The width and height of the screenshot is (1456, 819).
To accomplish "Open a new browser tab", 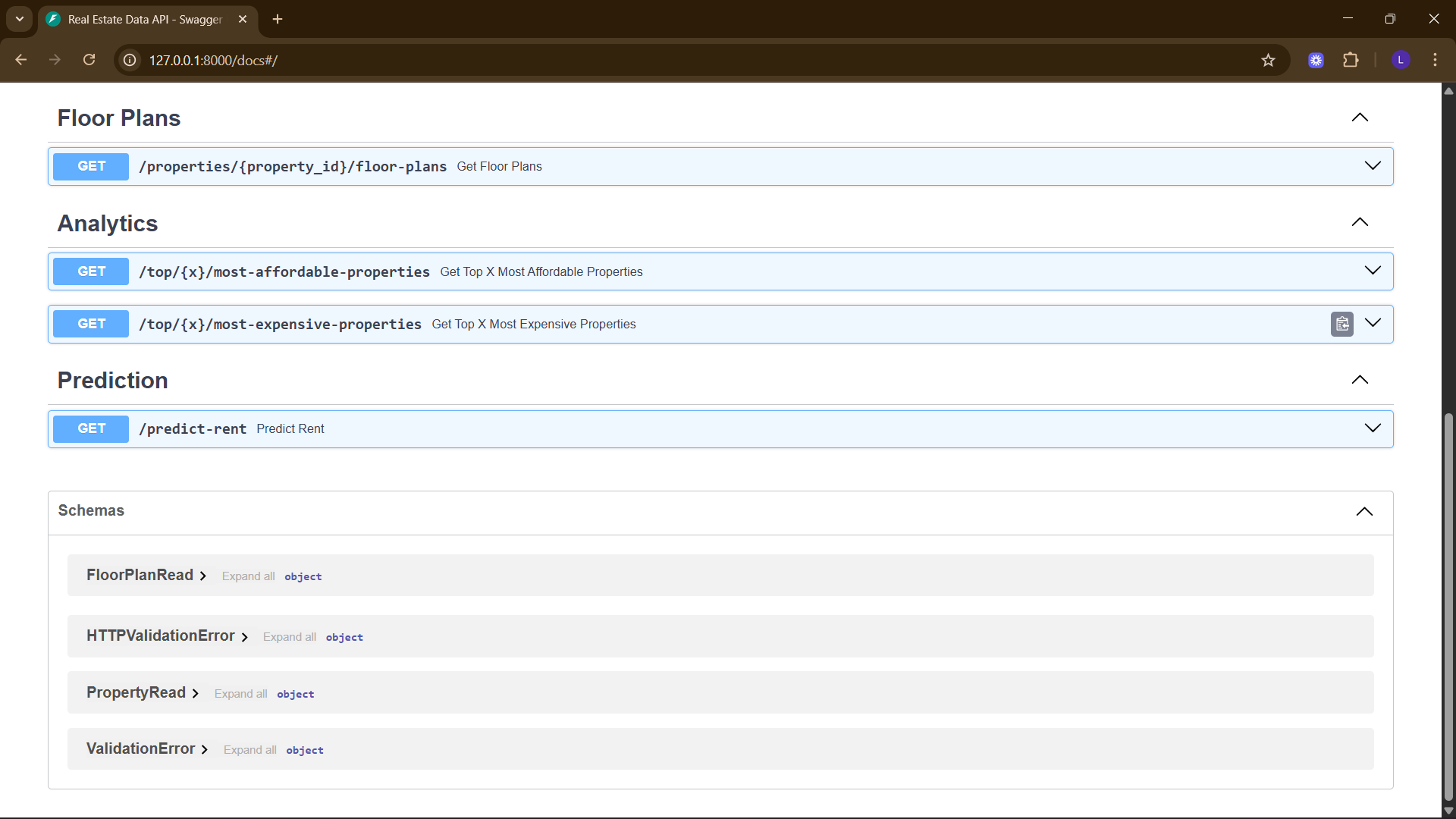I will [278, 19].
